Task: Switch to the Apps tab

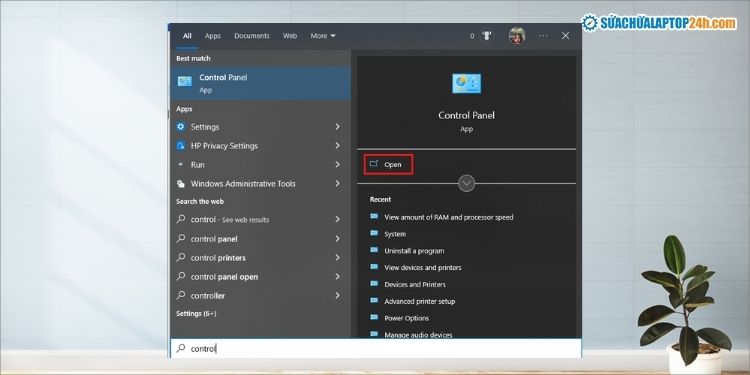Action: click(213, 36)
